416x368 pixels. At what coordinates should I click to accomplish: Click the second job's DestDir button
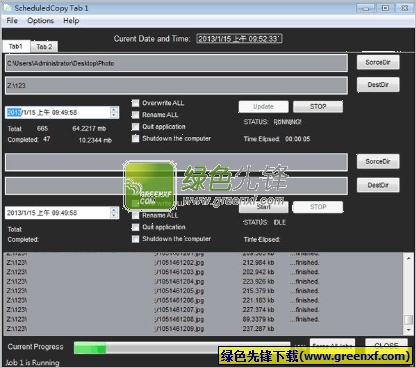[378, 185]
